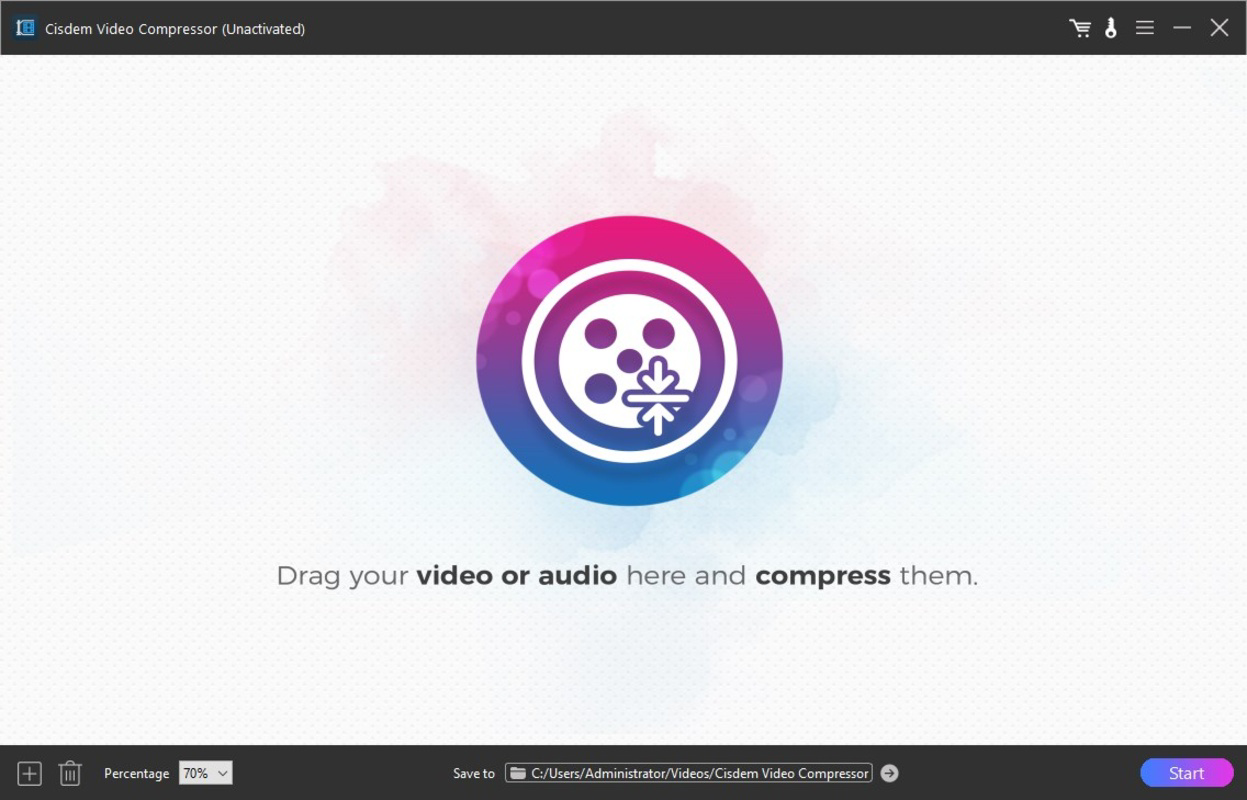Click the Percentage dropdown chevron

(x=222, y=772)
